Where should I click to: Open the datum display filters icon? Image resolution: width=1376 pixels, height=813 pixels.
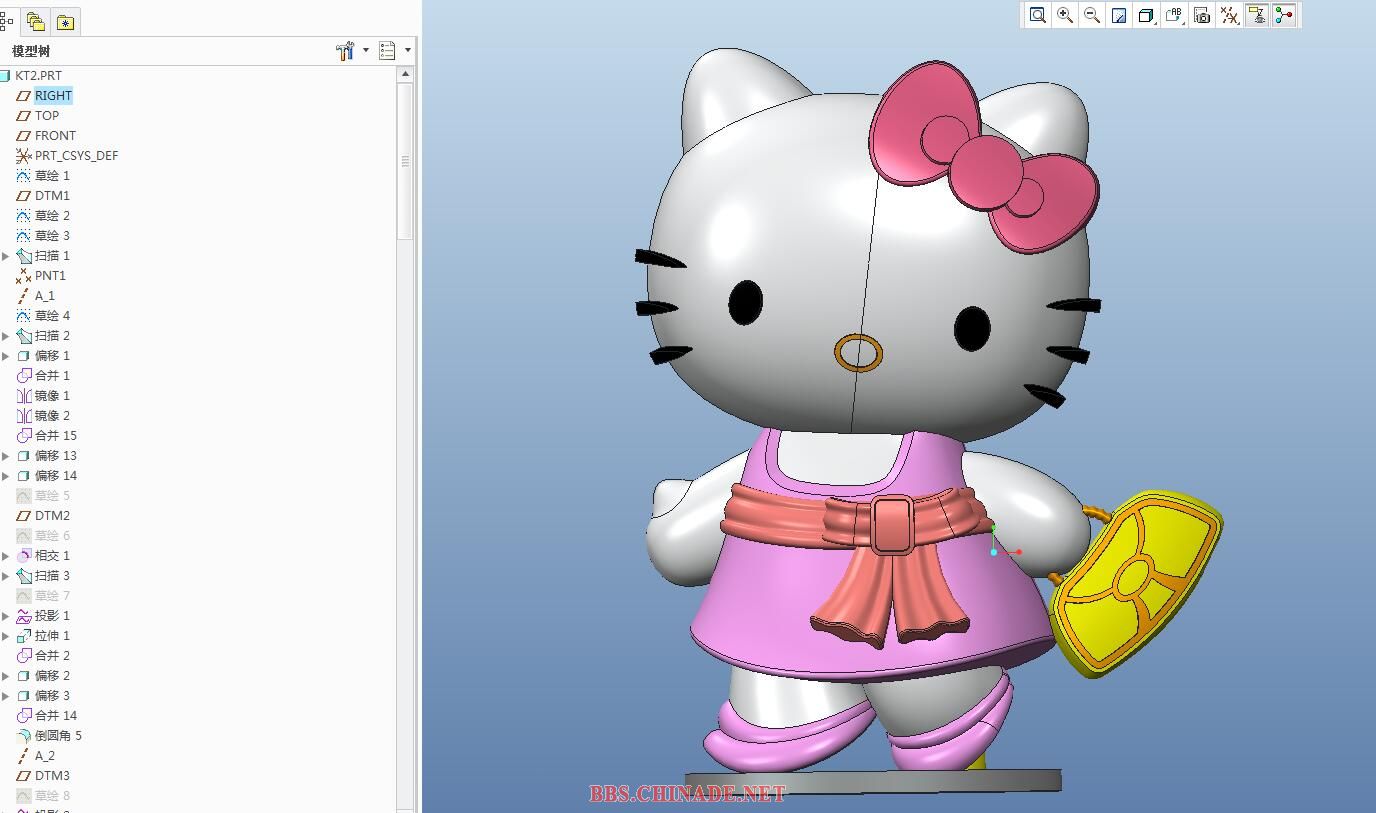click(1230, 15)
